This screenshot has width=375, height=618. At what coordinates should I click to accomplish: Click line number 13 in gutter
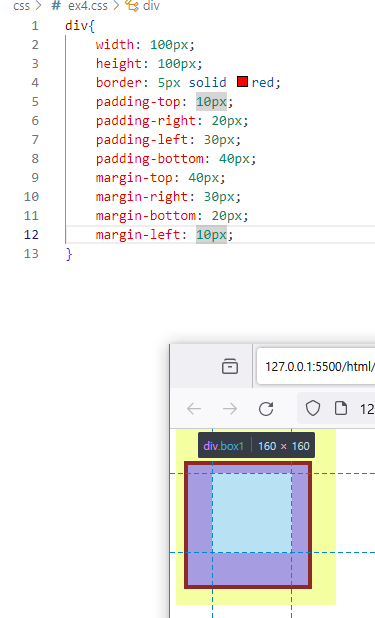tap(31, 254)
